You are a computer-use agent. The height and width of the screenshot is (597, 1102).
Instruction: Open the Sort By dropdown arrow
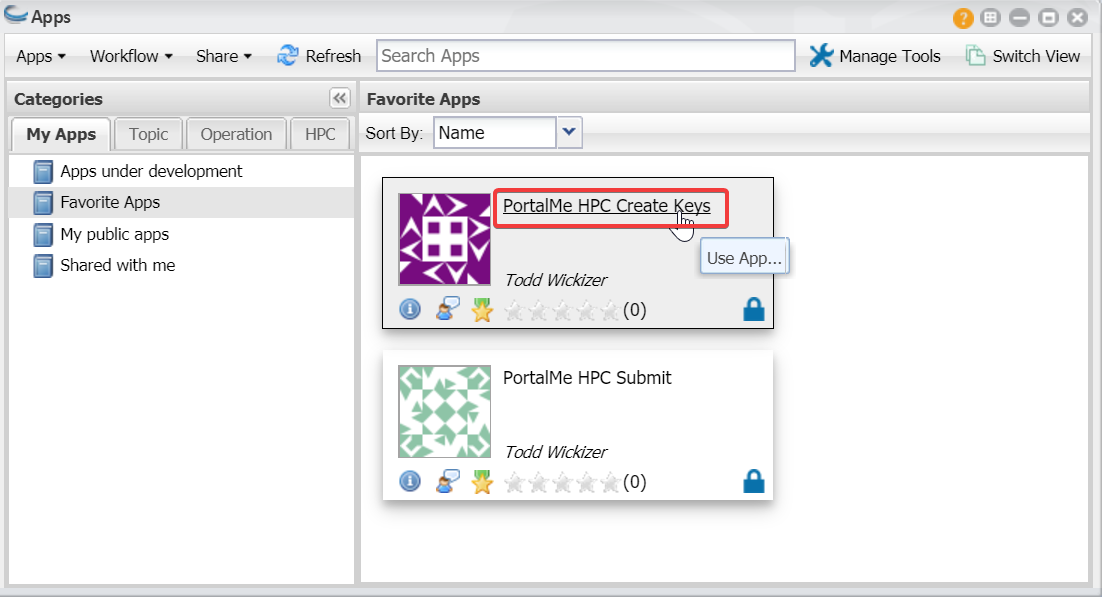click(x=569, y=132)
